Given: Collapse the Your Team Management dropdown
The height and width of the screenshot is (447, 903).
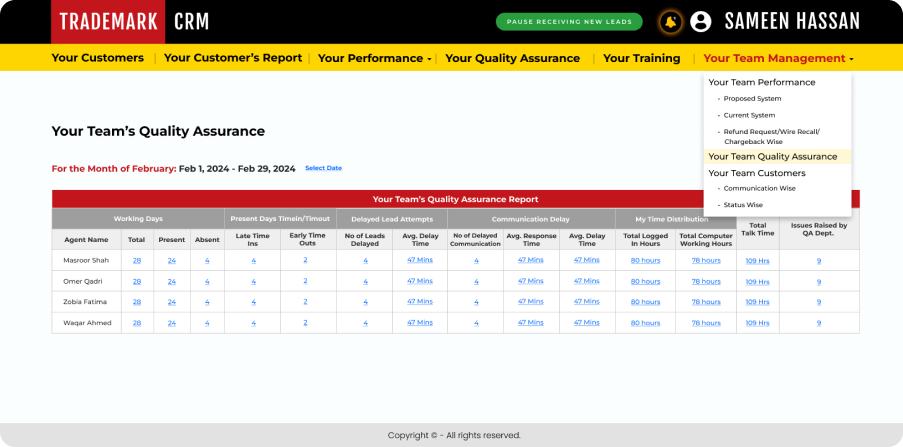Looking at the screenshot, I should point(778,58).
